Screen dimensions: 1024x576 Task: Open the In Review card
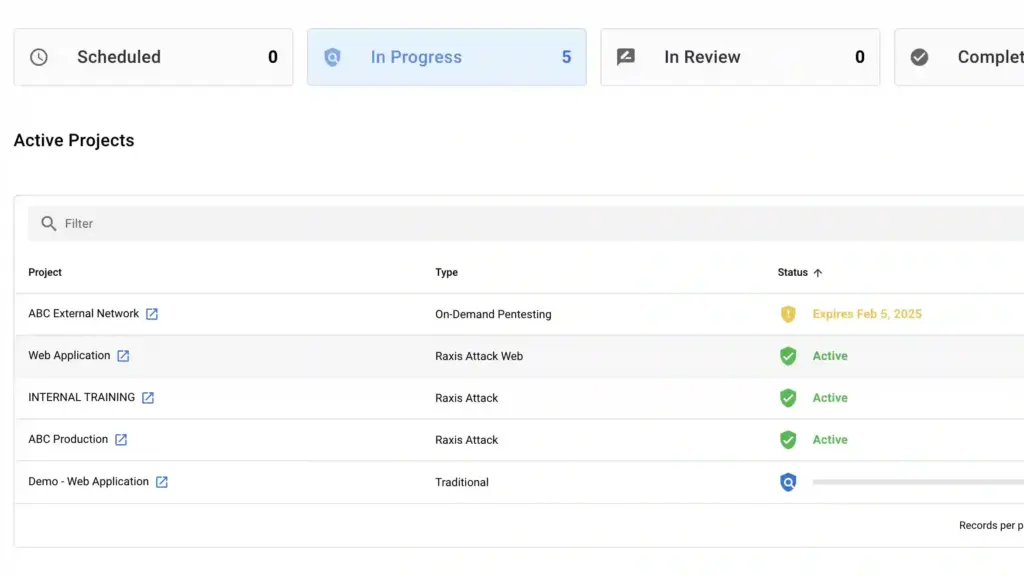(740, 57)
